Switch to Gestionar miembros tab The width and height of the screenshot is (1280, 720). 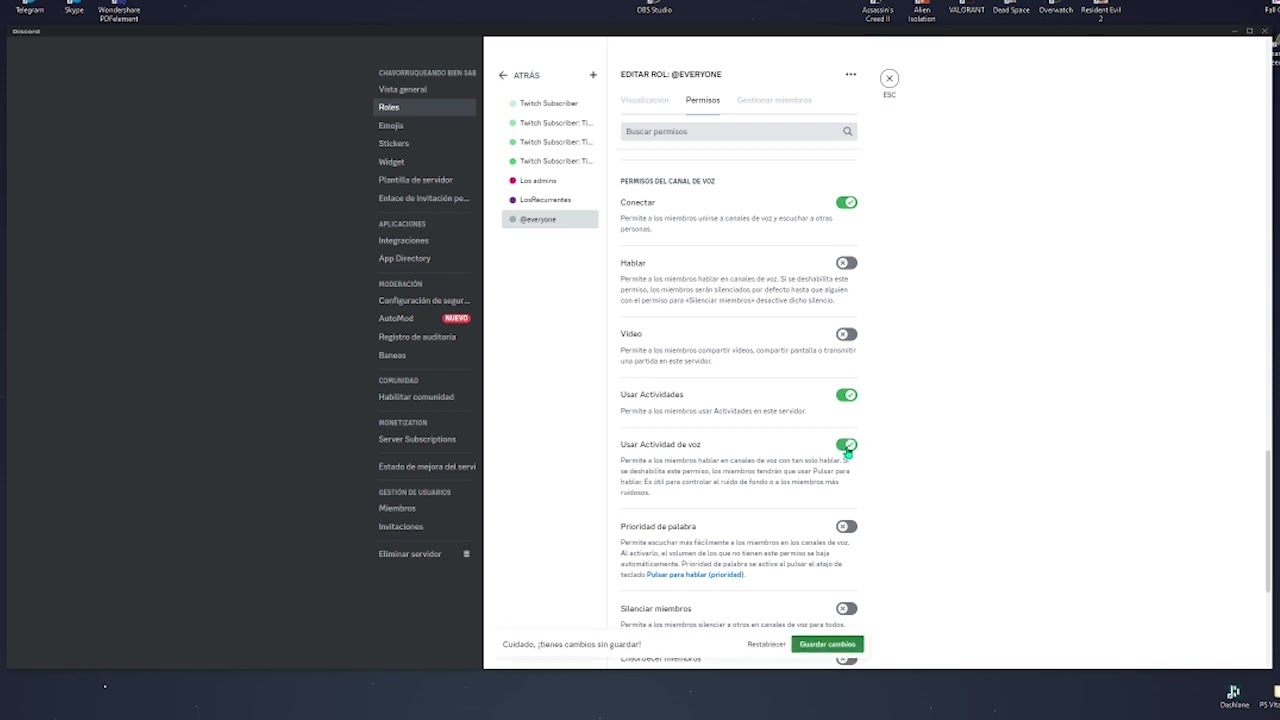(774, 100)
